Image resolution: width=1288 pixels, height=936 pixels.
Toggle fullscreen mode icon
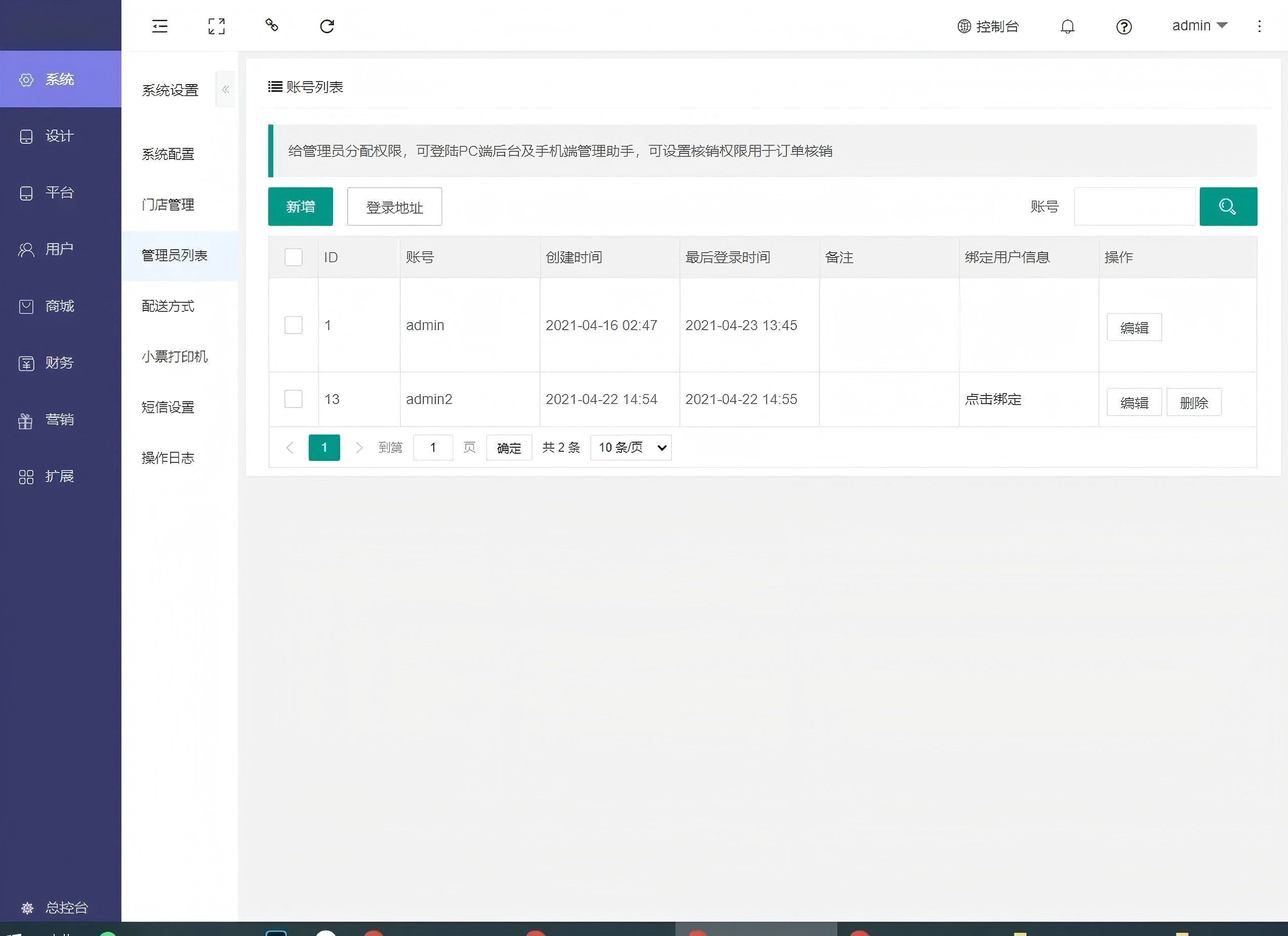tap(216, 26)
